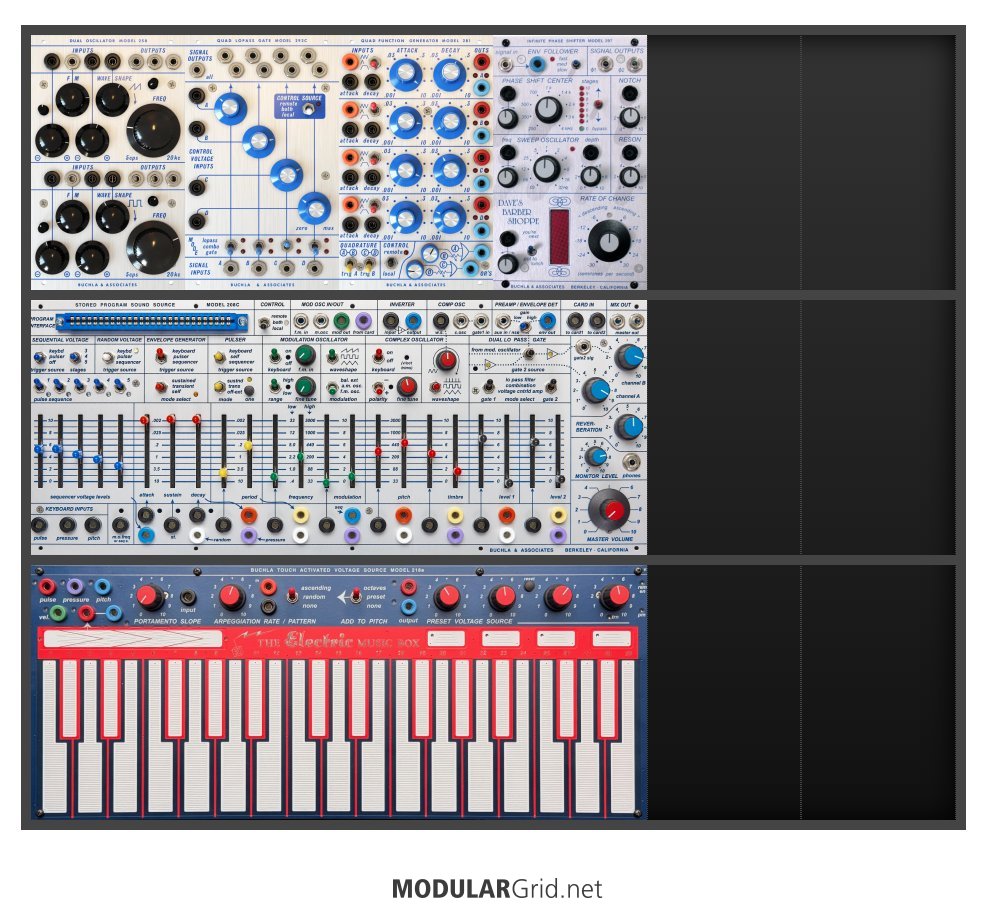Click the red Complex Oscillator fine tune knob
Screen dimensions: 996x910
tap(407, 386)
